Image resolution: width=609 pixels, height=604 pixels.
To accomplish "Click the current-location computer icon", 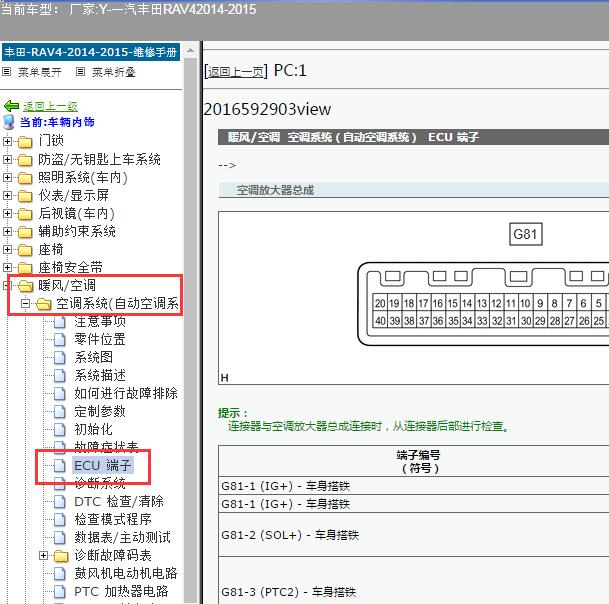I will (9, 122).
